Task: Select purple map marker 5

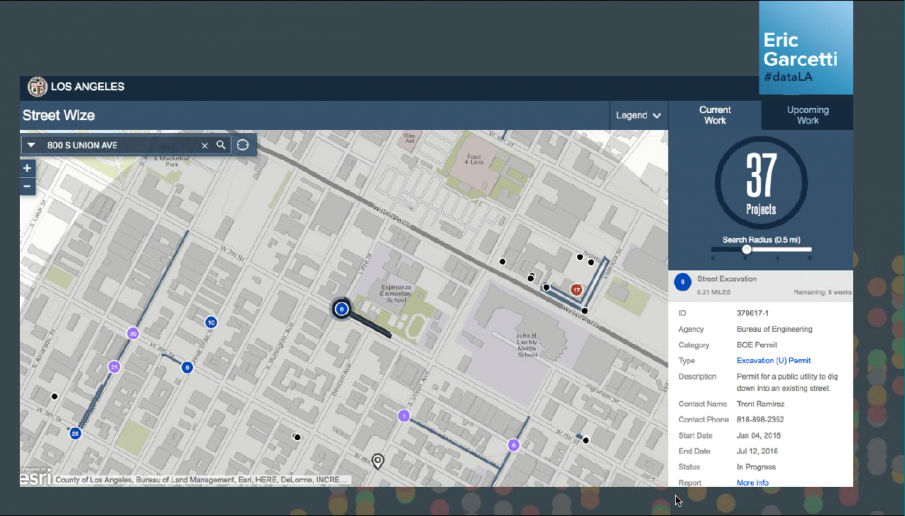Action: [x=513, y=445]
